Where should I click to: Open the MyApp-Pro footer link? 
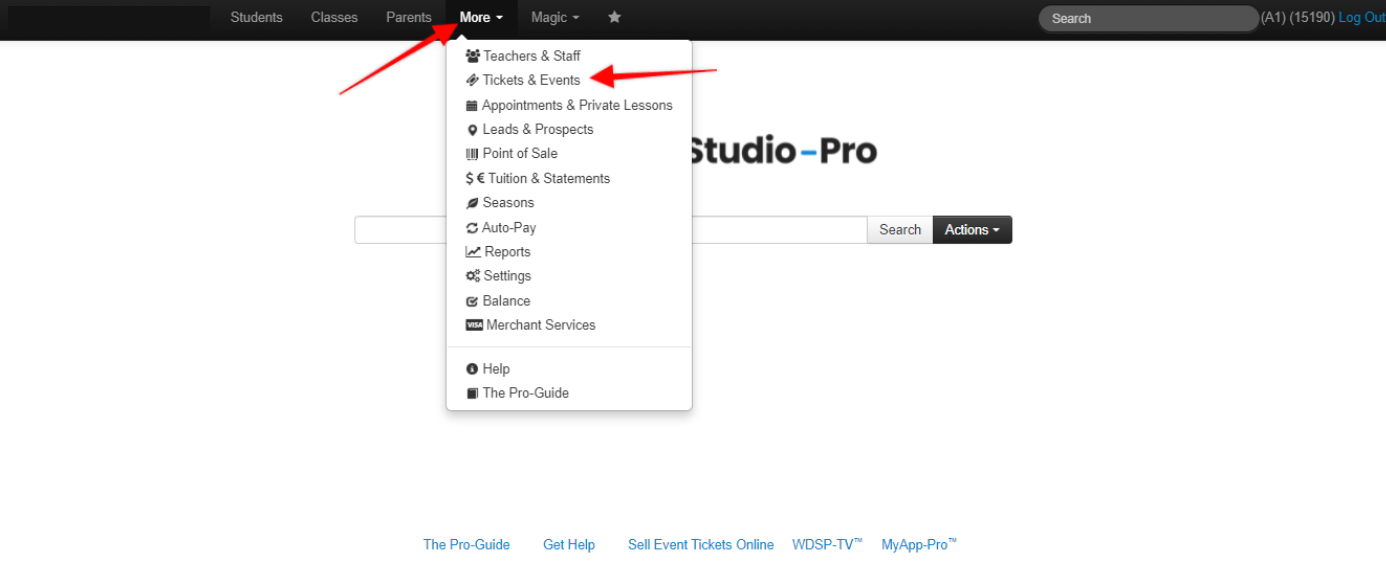point(919,545)
